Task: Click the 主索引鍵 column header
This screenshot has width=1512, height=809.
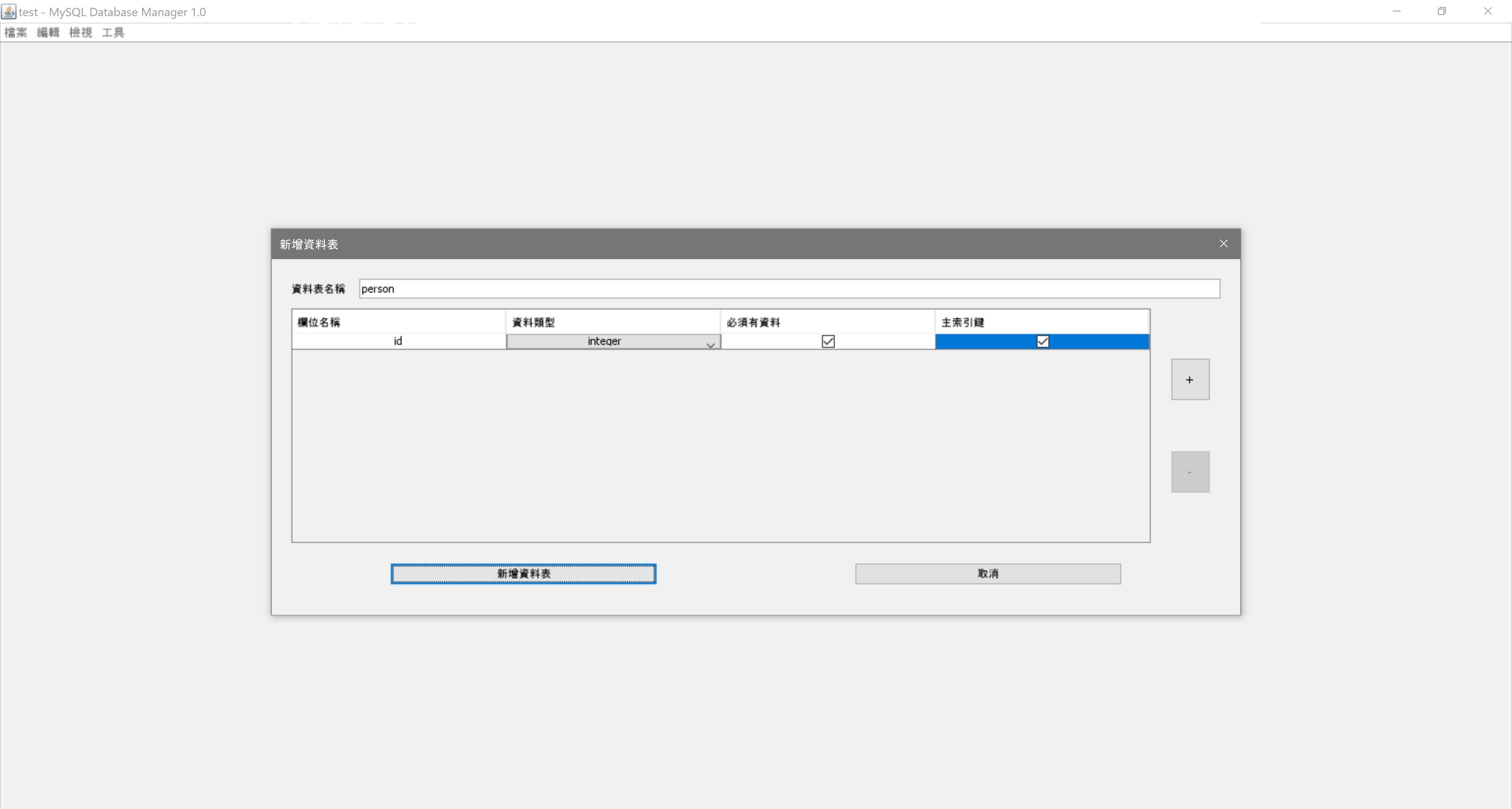Action: tap(1042, 322)
